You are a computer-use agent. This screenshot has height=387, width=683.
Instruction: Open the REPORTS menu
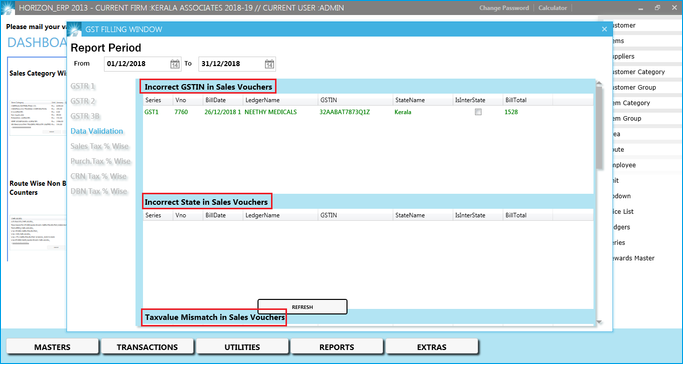click(337, 347)
